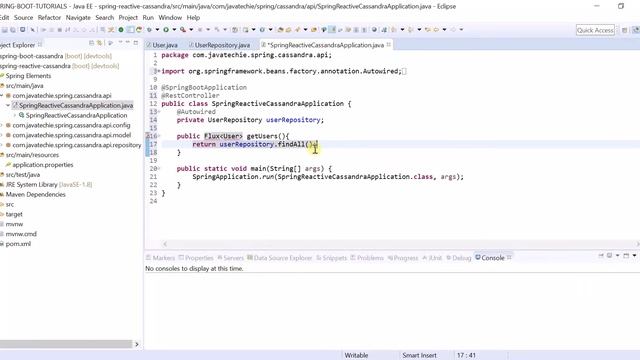Select the spring-boot-cassandra project
Image resolution: width=640 pixels, height=360 pixels.
(56, 56)
